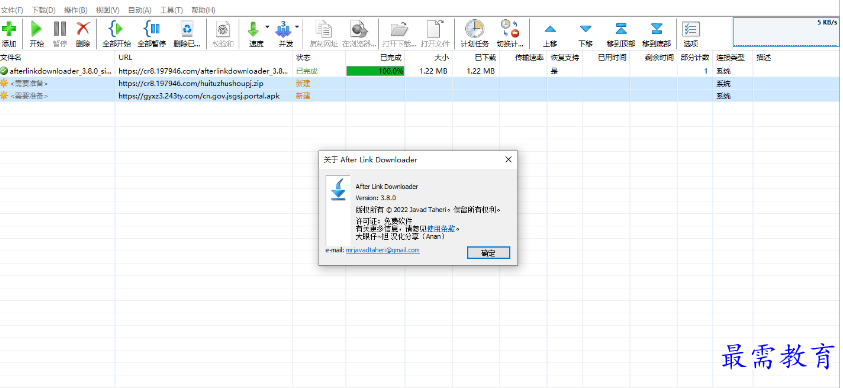This screenshot has width=843, height=388.
Task: Click Open File (打开文件) toolbar icon
Action: [x=434, y=29]
